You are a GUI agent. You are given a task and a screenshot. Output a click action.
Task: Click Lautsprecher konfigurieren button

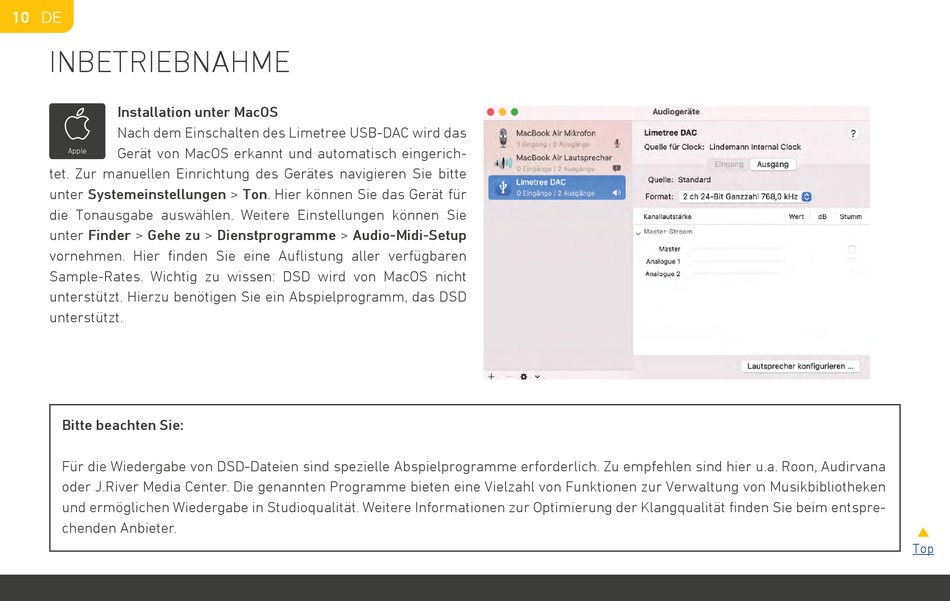(800, 366)
